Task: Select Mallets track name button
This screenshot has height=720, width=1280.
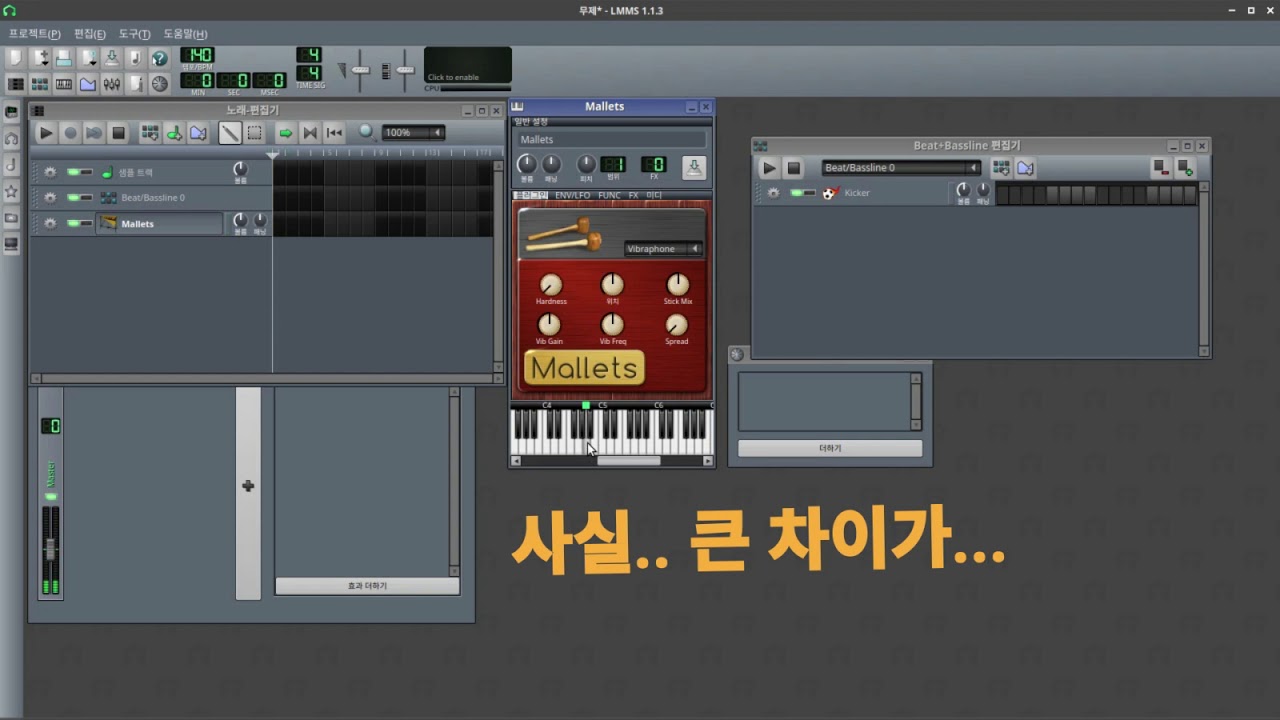Action: tap(159, 224)
